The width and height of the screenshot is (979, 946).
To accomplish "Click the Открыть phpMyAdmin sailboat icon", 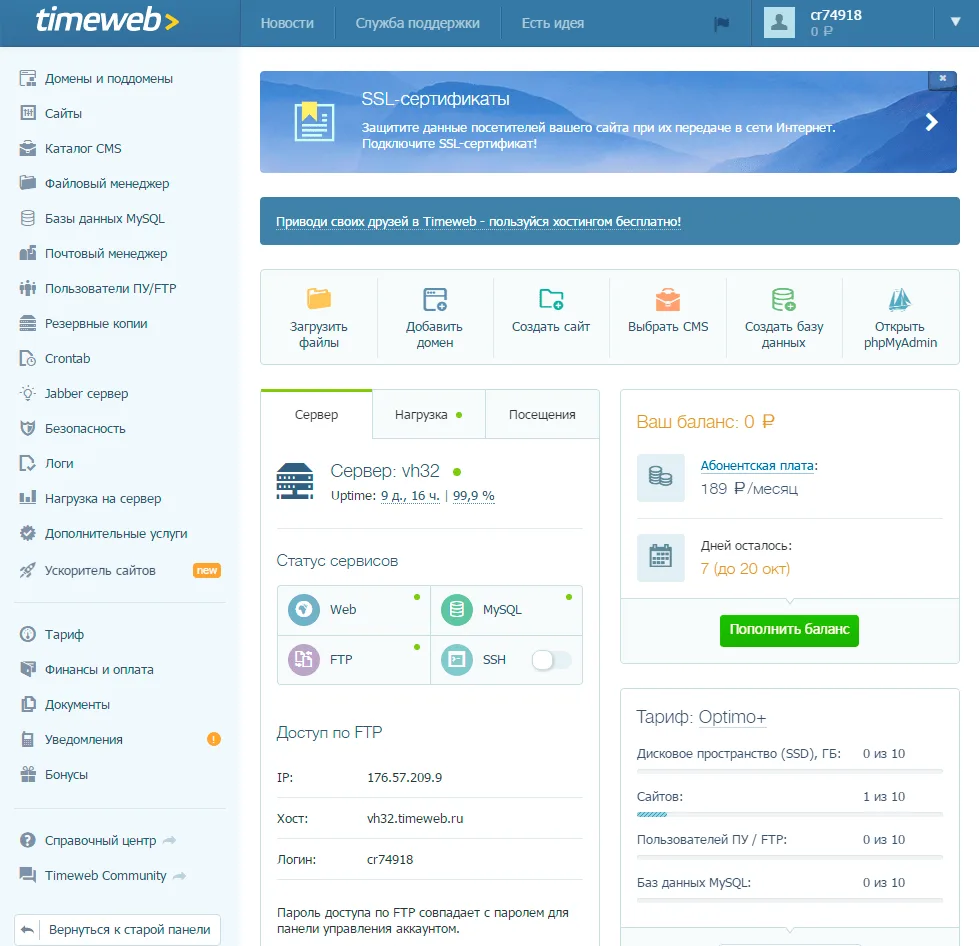I will (x=900, y=299).
